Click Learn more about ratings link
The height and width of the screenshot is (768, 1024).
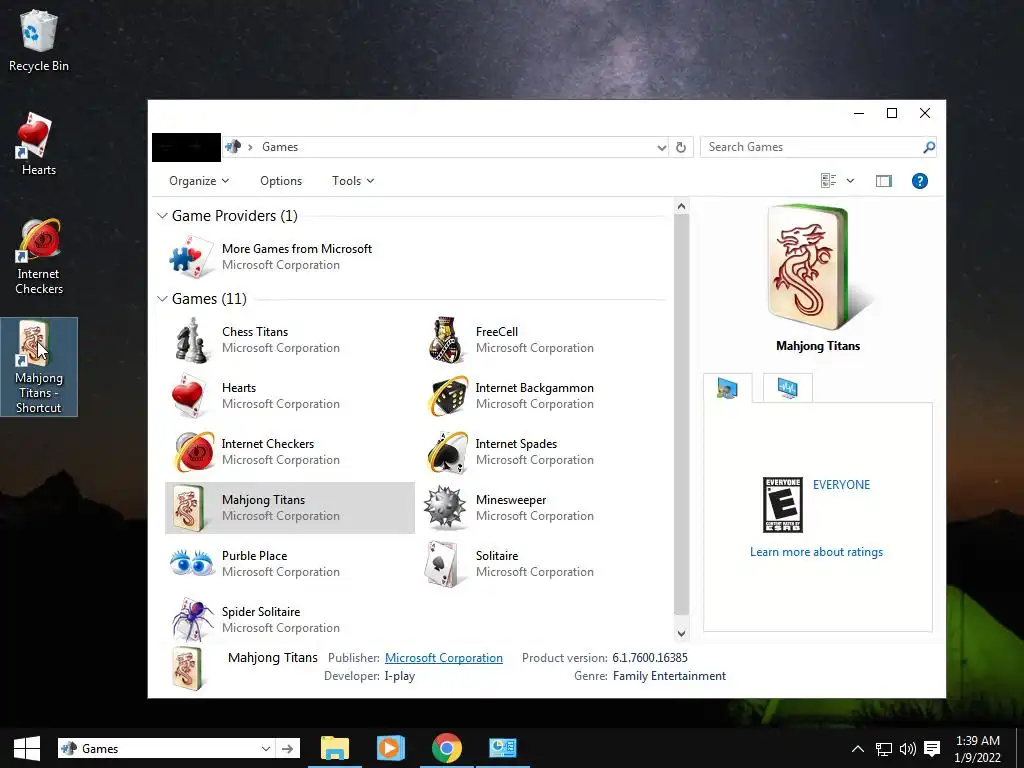coord(816,552)
